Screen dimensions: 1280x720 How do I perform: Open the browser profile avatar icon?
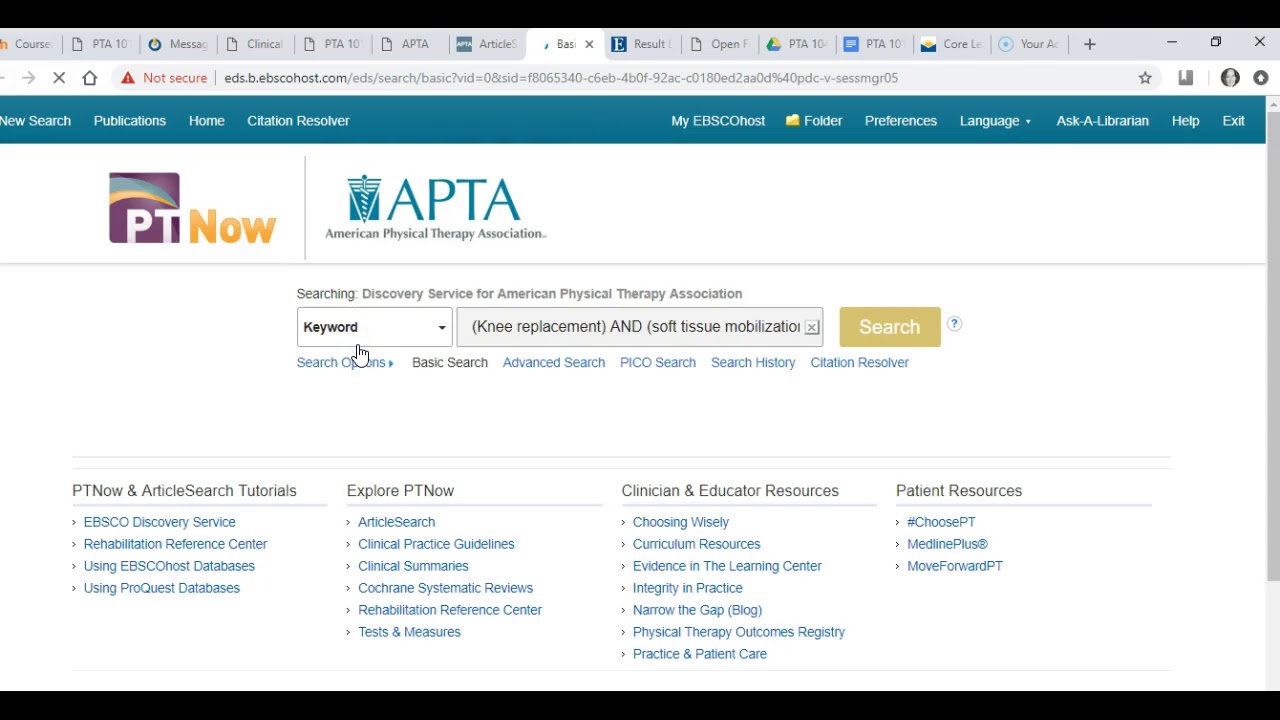[1230, 78]
